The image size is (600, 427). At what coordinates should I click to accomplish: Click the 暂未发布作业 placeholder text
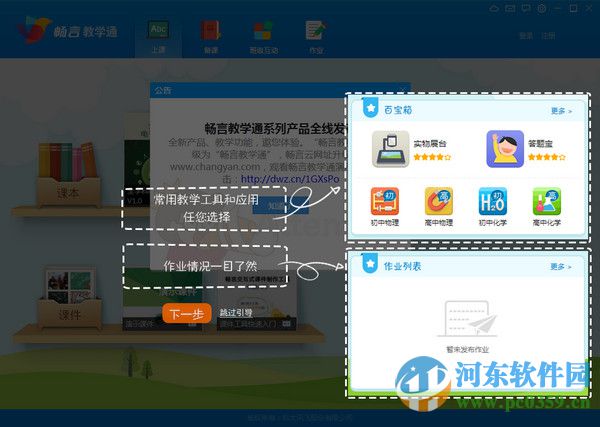pyautogui.click(x=467, y=349)
